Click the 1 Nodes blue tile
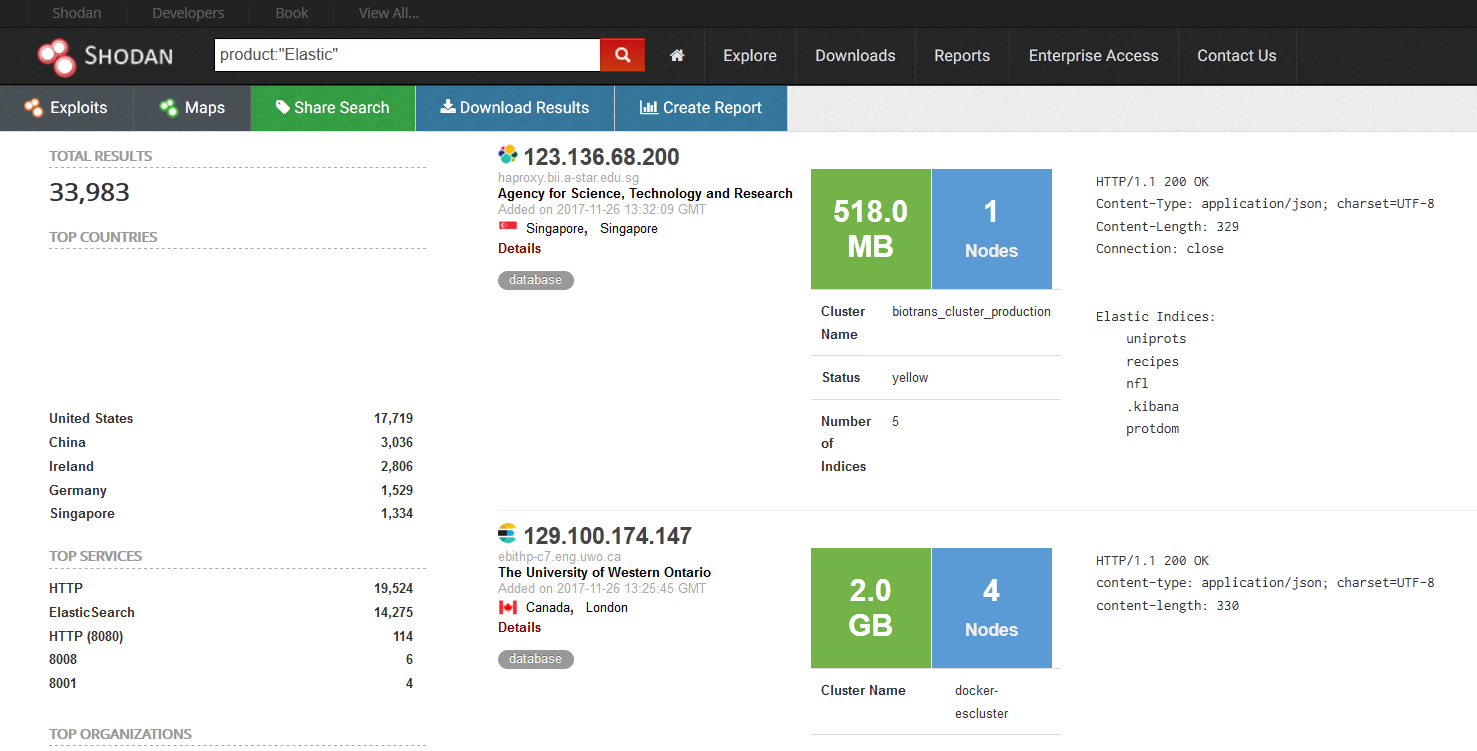The height and width of the screenshot is (751, 1477). [991, 229]
